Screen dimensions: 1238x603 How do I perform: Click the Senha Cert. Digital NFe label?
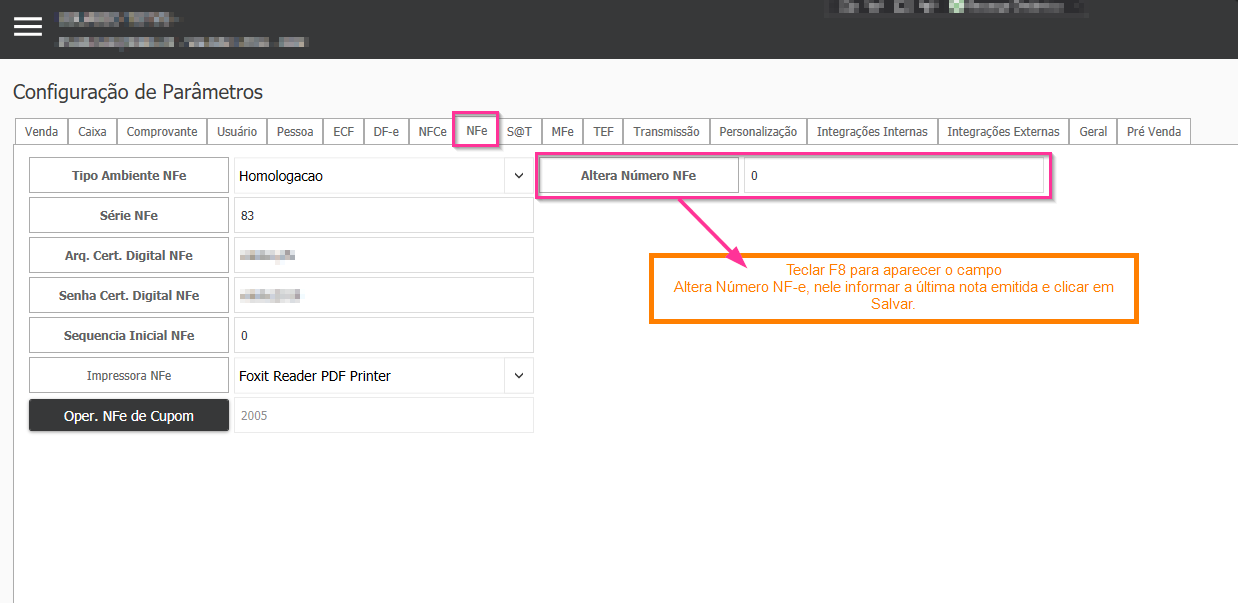129,295
